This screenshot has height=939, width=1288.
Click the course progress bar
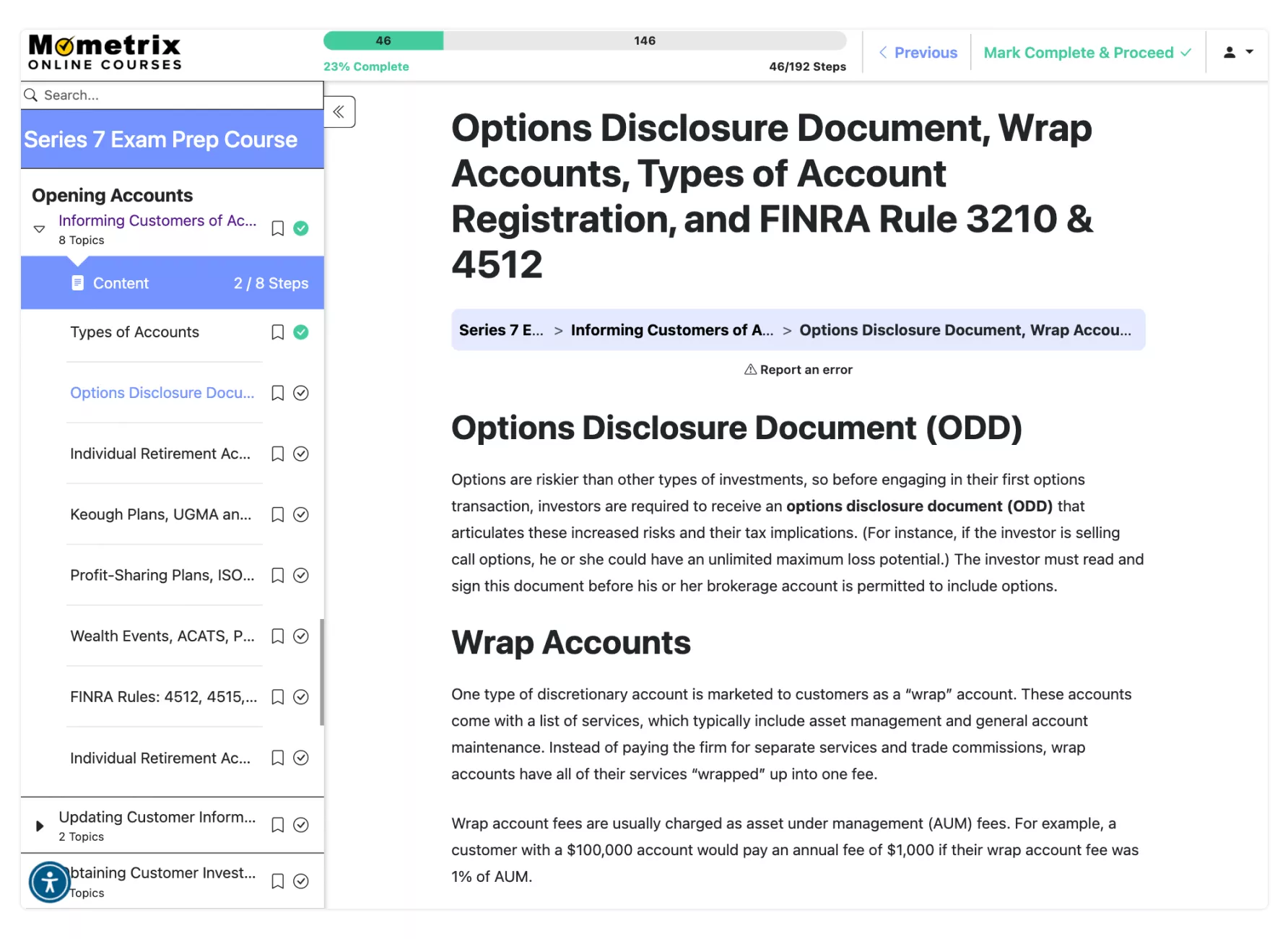click(584, 41)
